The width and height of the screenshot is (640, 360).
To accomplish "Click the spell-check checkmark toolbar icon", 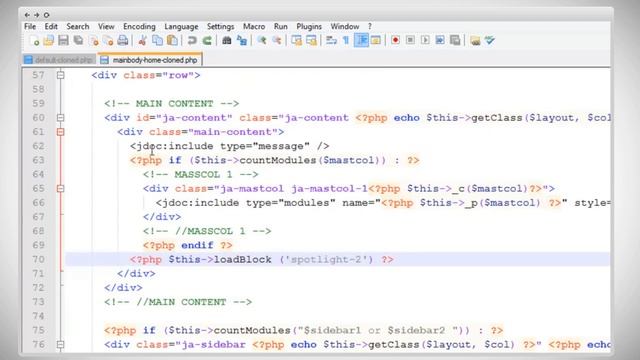I will (490, 40).
